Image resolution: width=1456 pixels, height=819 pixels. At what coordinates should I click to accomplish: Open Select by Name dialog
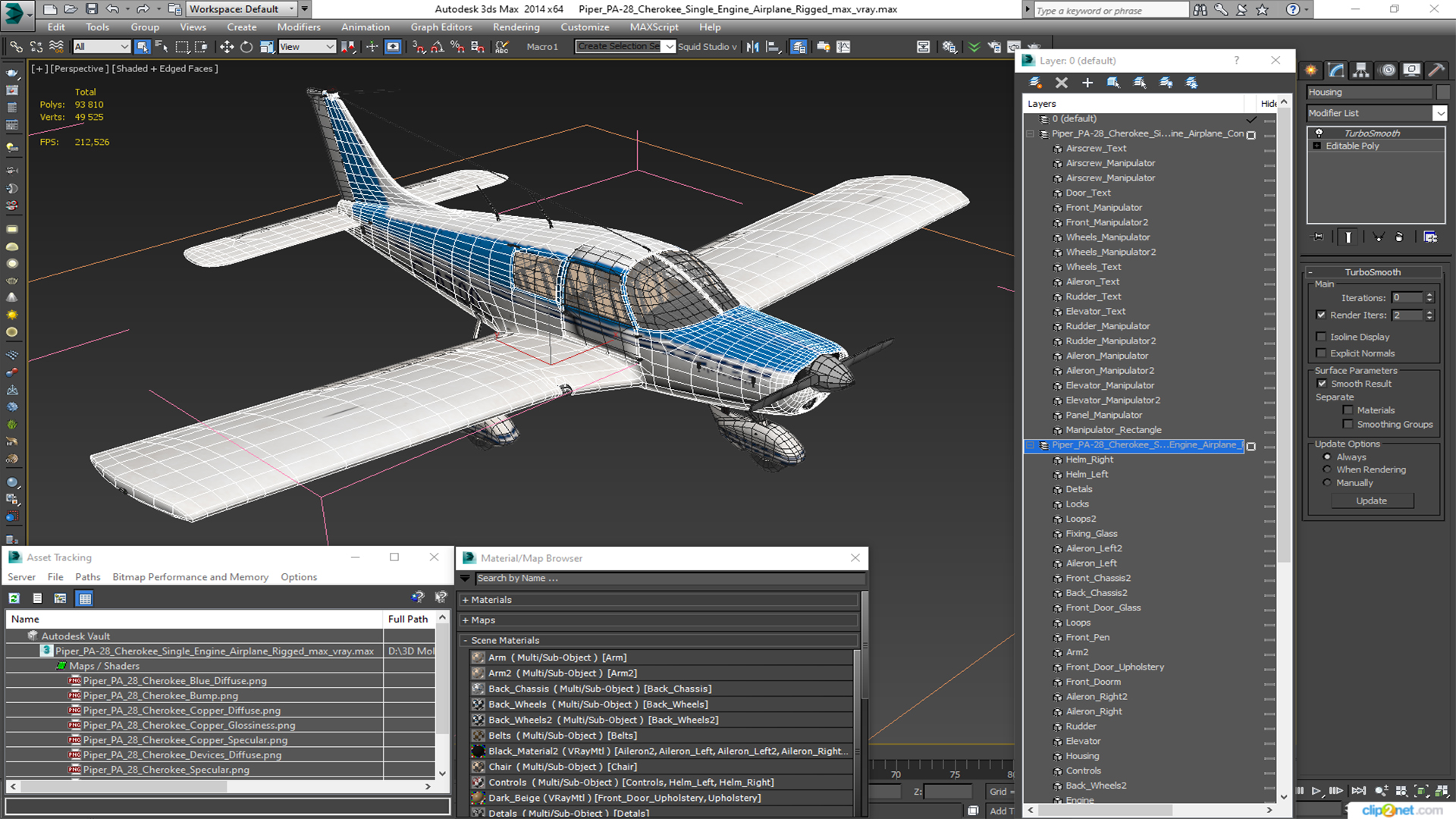(162, 47)
